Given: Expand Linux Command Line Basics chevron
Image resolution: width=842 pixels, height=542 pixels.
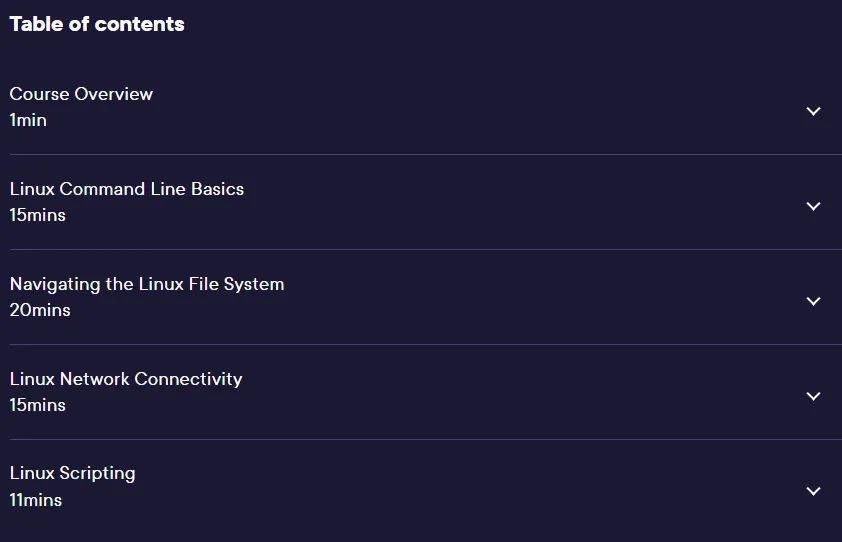Looking at the screenshot, I should [814, 206].
